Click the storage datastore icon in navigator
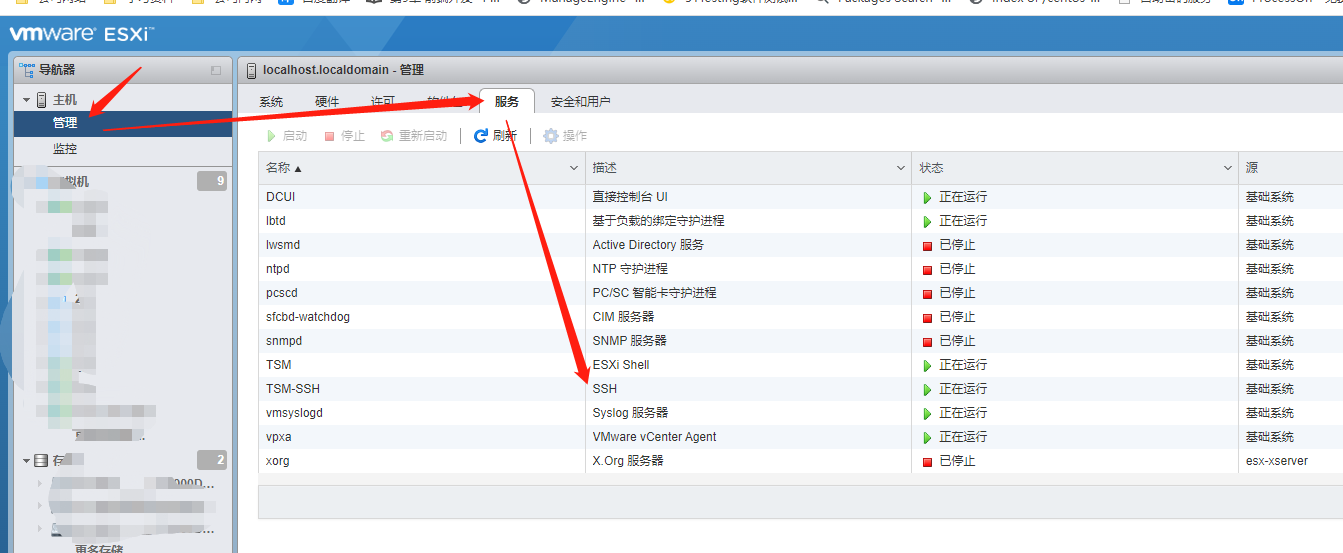This screenshot has height=553, width=1343. tap(41, 461)
